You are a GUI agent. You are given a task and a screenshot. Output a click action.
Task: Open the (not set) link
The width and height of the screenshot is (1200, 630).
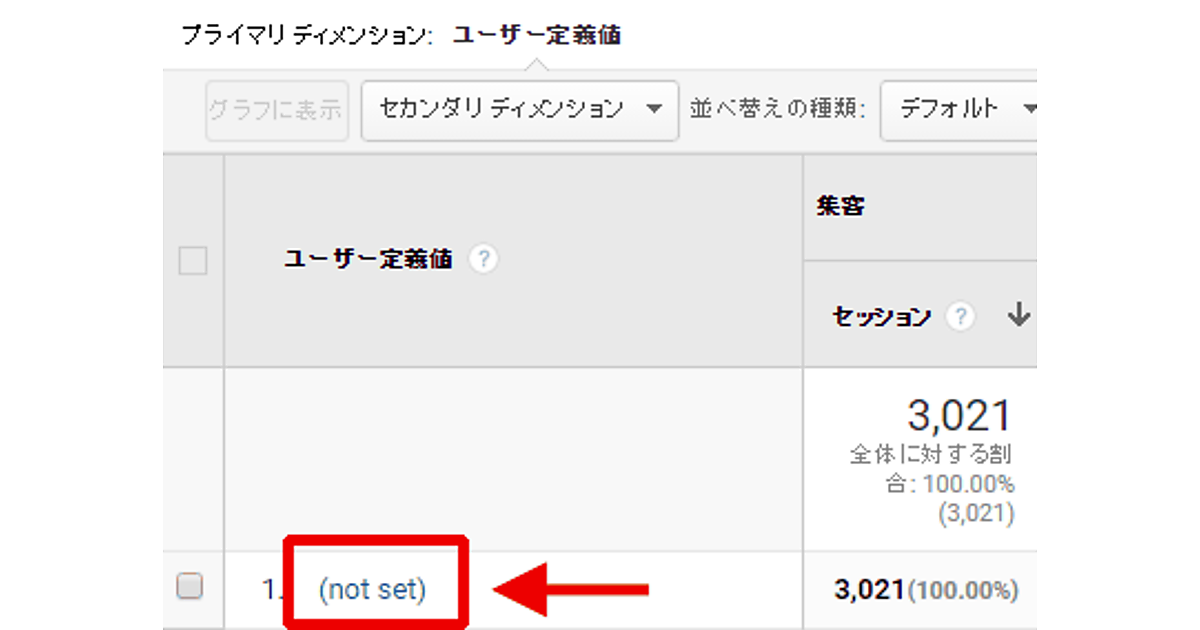click(372, 590)
